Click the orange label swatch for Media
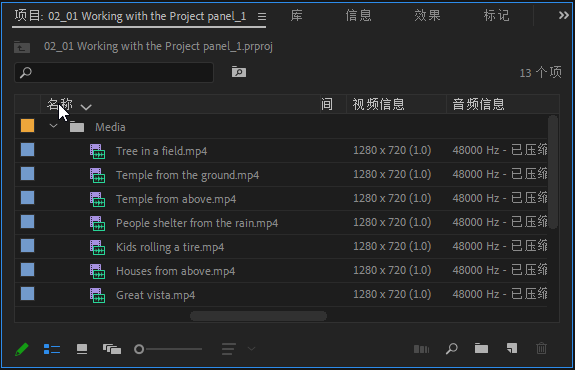Viewport: 575px width, 370px height. 28,125
